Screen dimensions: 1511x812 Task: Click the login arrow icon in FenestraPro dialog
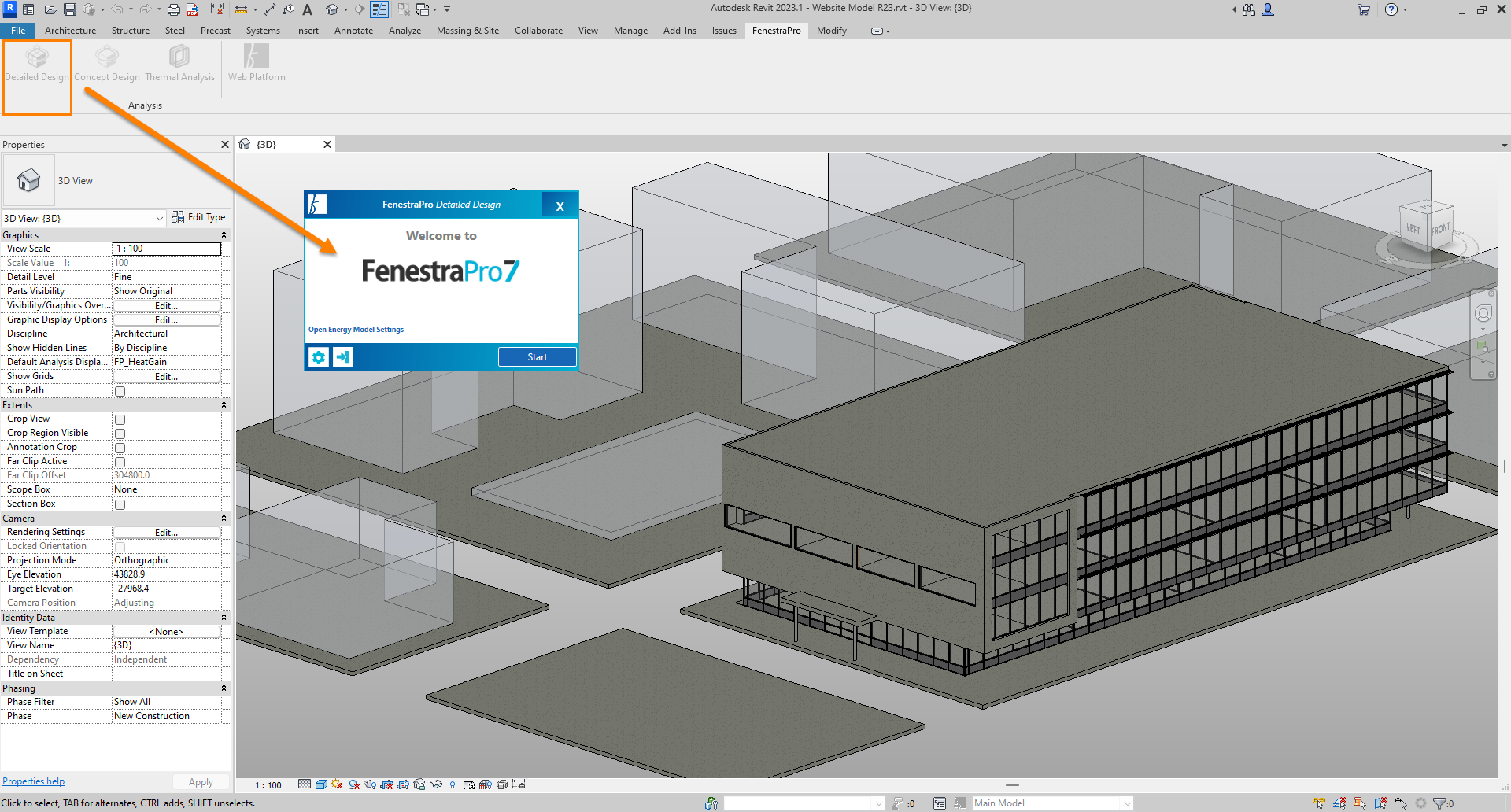tap(343, 357)
